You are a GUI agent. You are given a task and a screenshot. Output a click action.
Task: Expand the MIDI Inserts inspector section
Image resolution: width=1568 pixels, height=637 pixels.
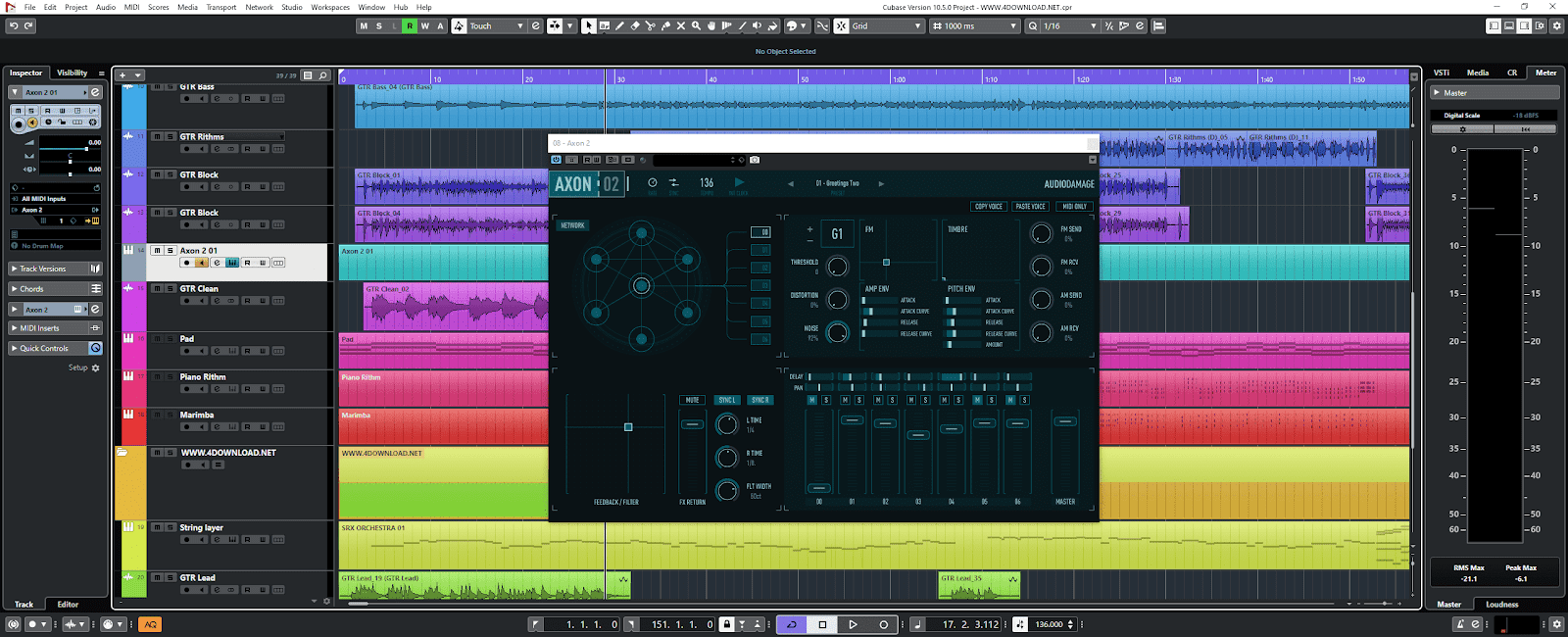(x=55, y=328)
